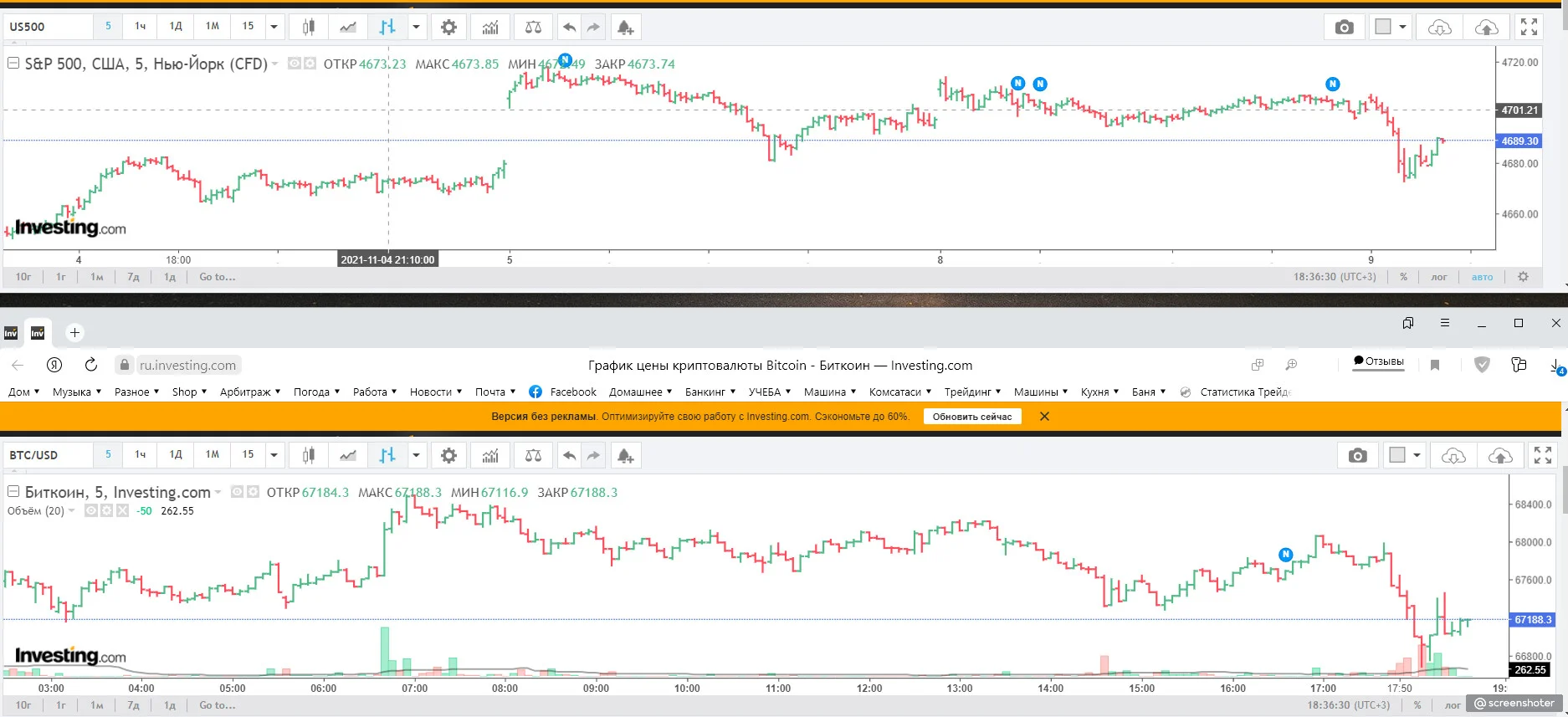Click Go to... on the BTC/USD chart
Image resolution: width=1568 pixels, height=717 pixels.
click(x=218, y=705)
